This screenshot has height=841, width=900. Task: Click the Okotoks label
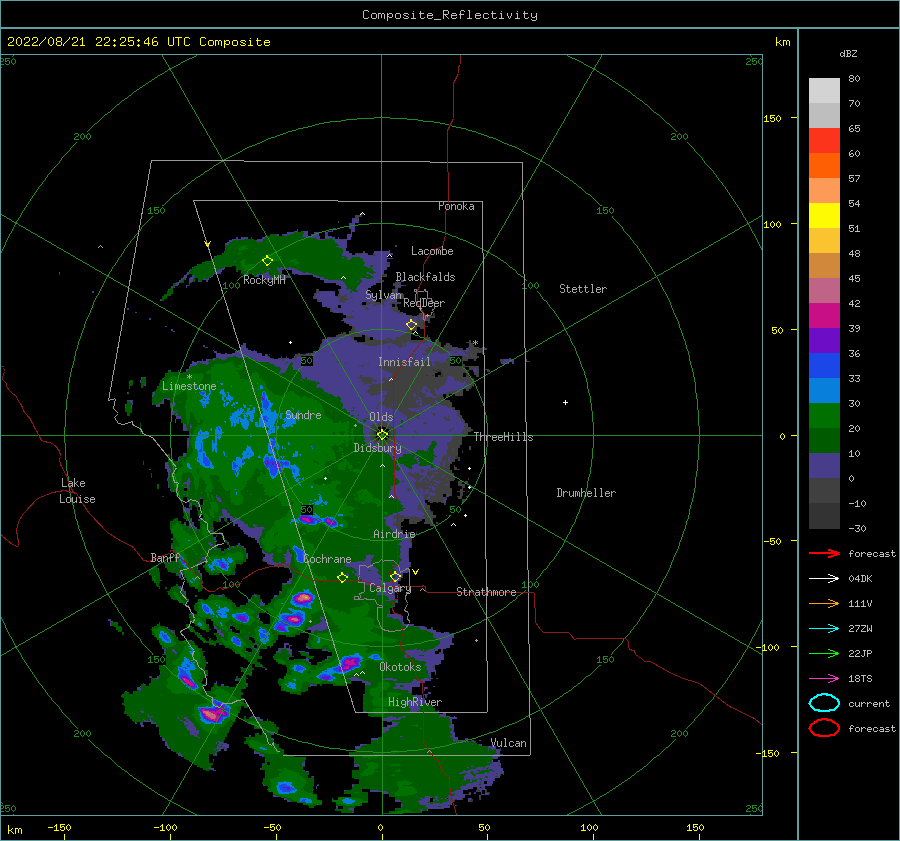(x=400, y=667)
